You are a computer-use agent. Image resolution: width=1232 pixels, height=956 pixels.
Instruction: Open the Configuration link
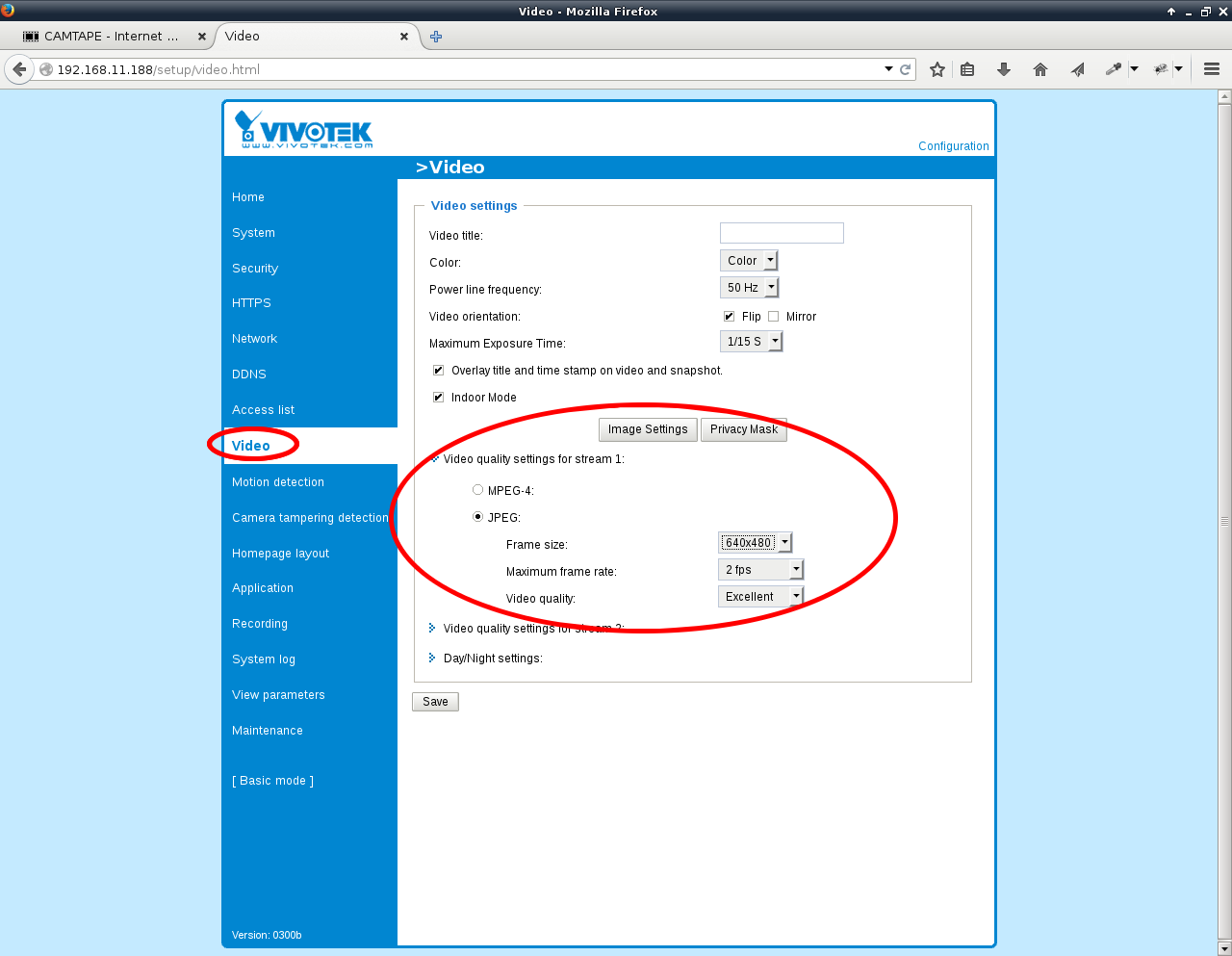coord(954,146)
